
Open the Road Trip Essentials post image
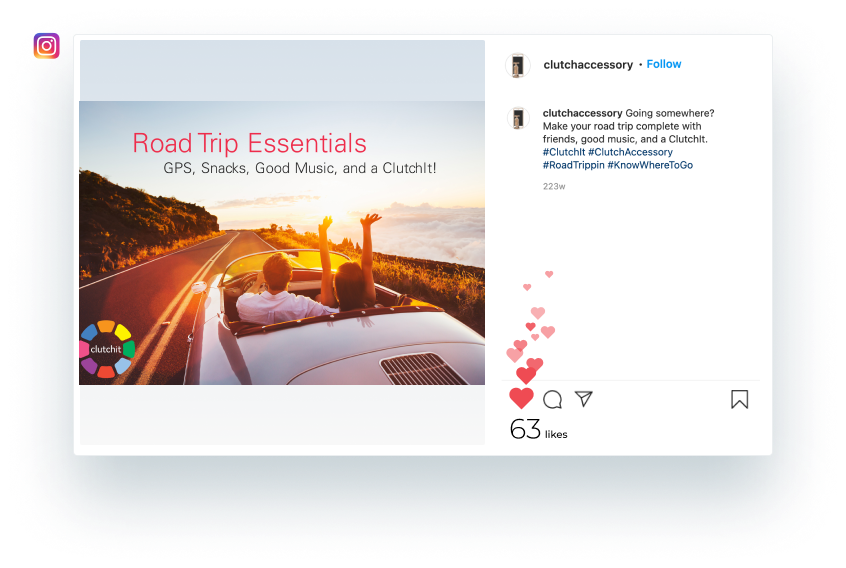tap(282, 243)
